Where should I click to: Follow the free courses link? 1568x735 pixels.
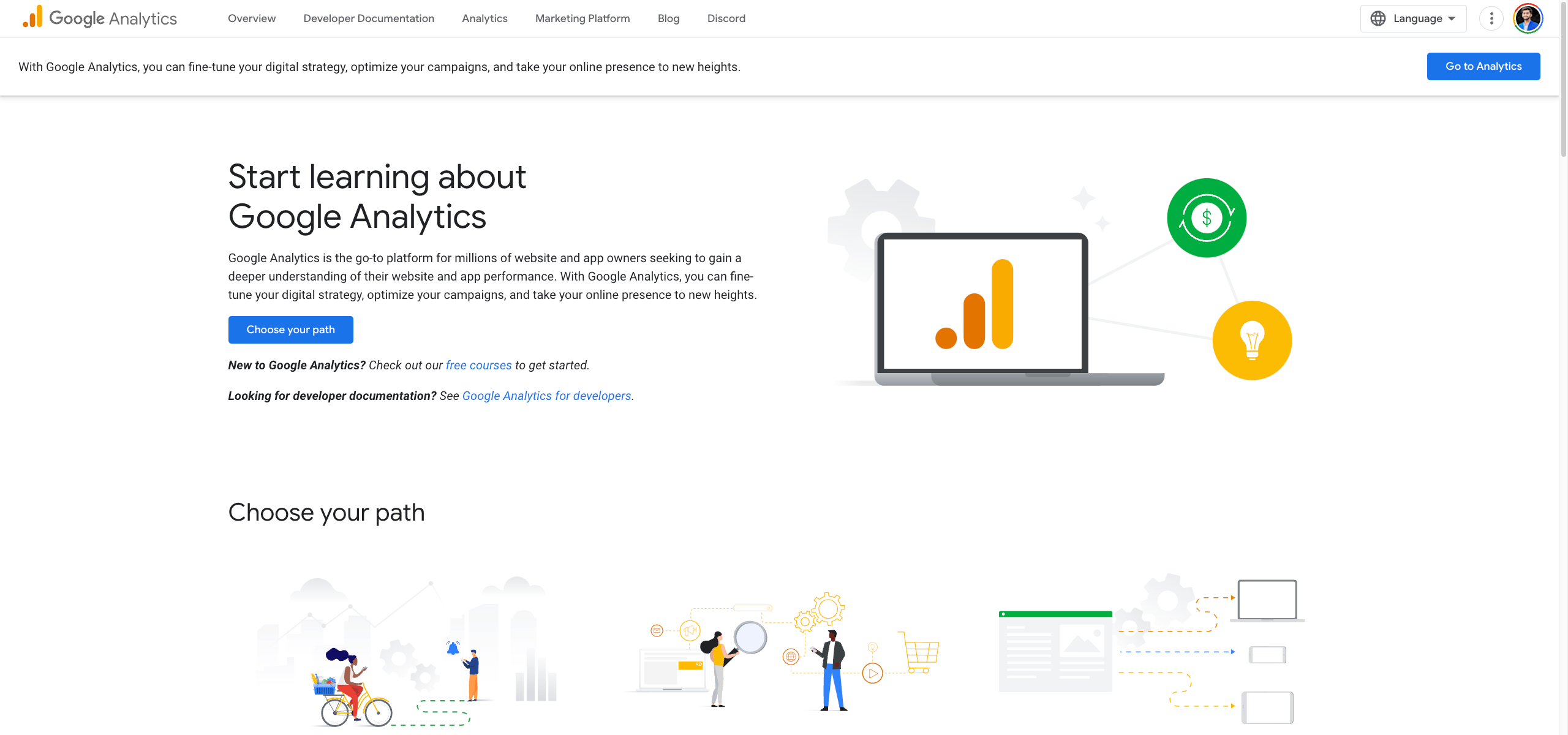(x=478, y=365)
